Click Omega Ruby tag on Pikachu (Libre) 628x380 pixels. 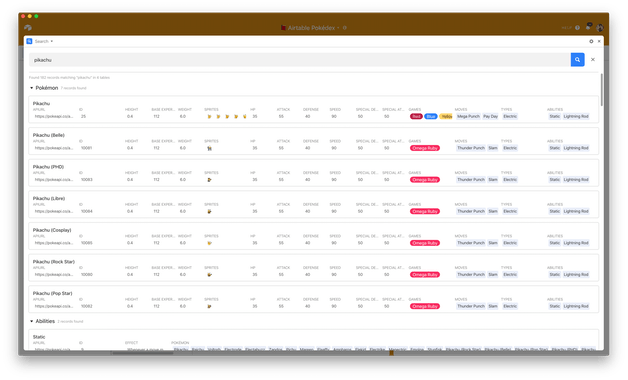click(x=425, y=211)
